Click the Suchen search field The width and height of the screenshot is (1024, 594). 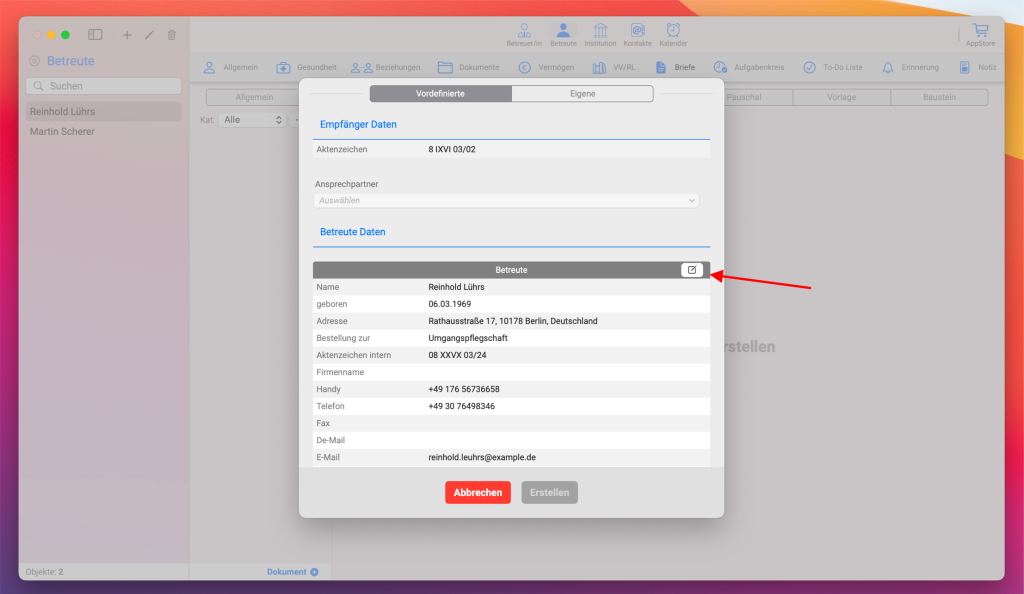[104, 86]
